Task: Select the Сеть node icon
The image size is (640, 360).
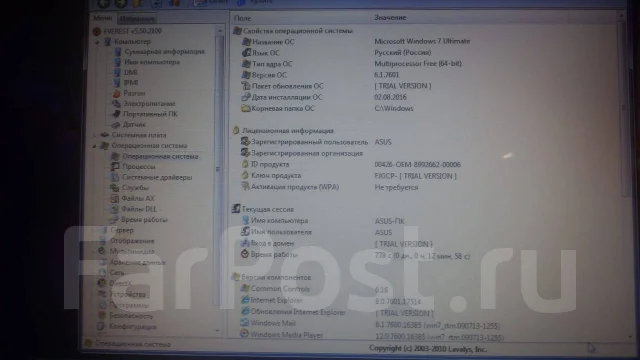Action: coord(102,273)
